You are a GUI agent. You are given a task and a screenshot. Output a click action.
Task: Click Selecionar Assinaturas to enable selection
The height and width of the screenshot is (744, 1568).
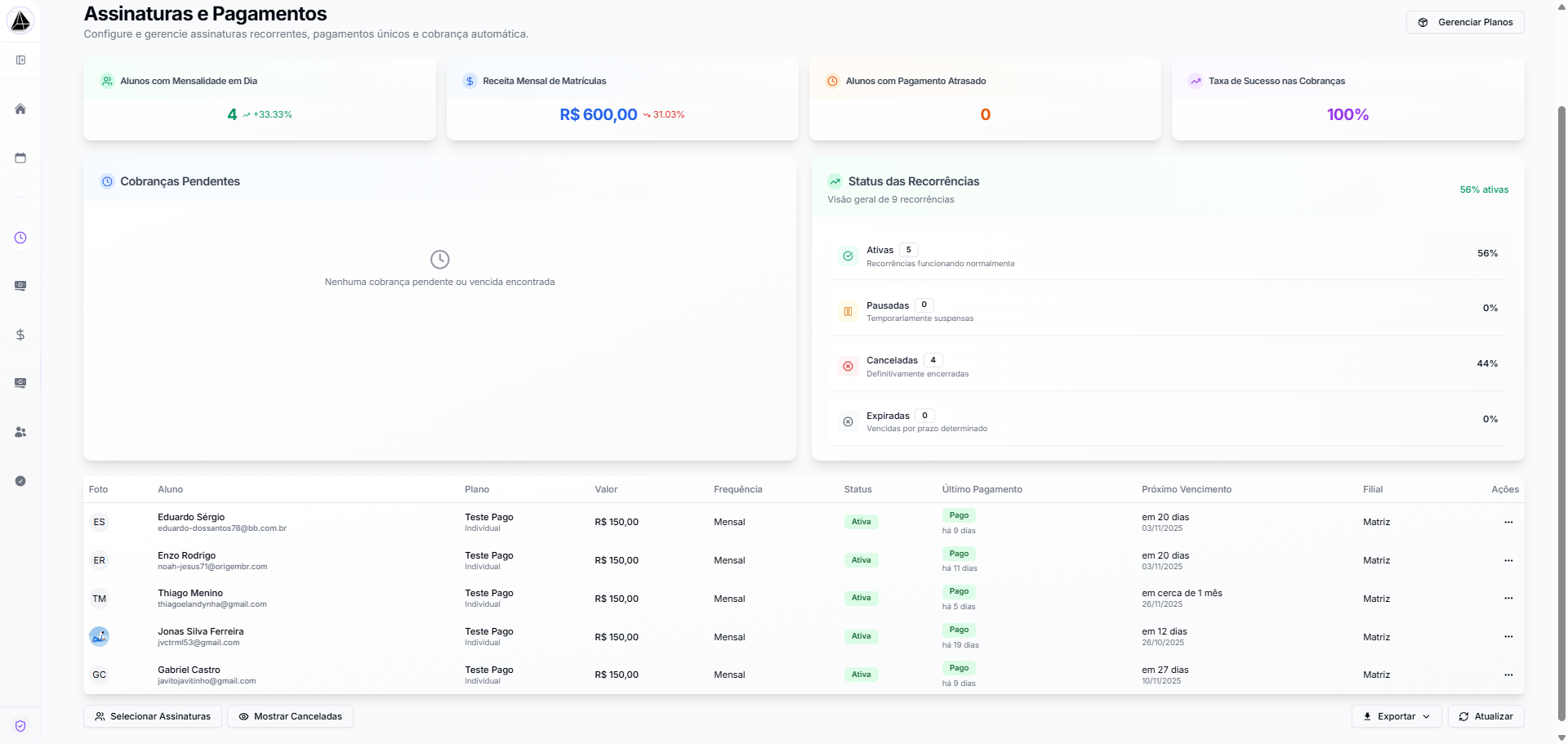tap(153, 716)
